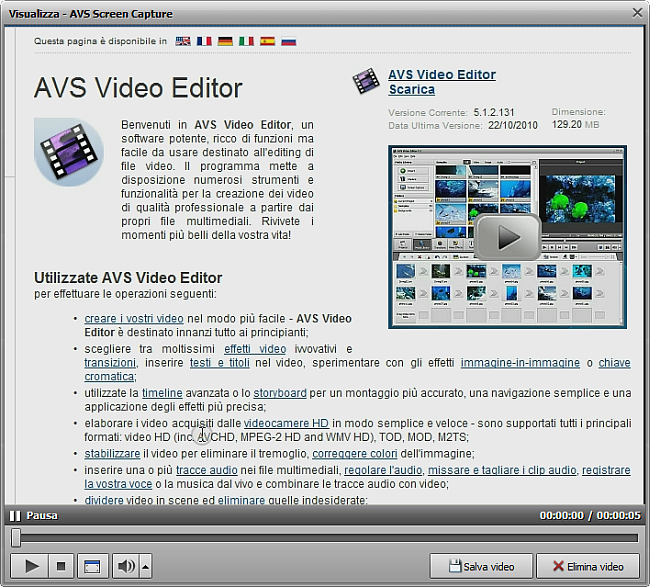Screen dimensions: 650x587
Task: Open the 'tracce audio' link
Action: coord(206,470)
